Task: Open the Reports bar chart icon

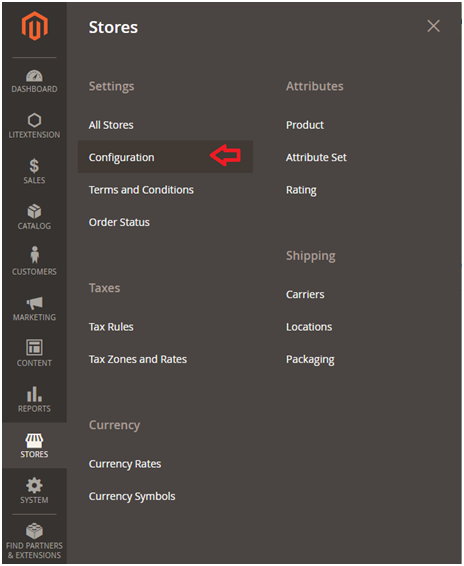Action: coord(34,394)
